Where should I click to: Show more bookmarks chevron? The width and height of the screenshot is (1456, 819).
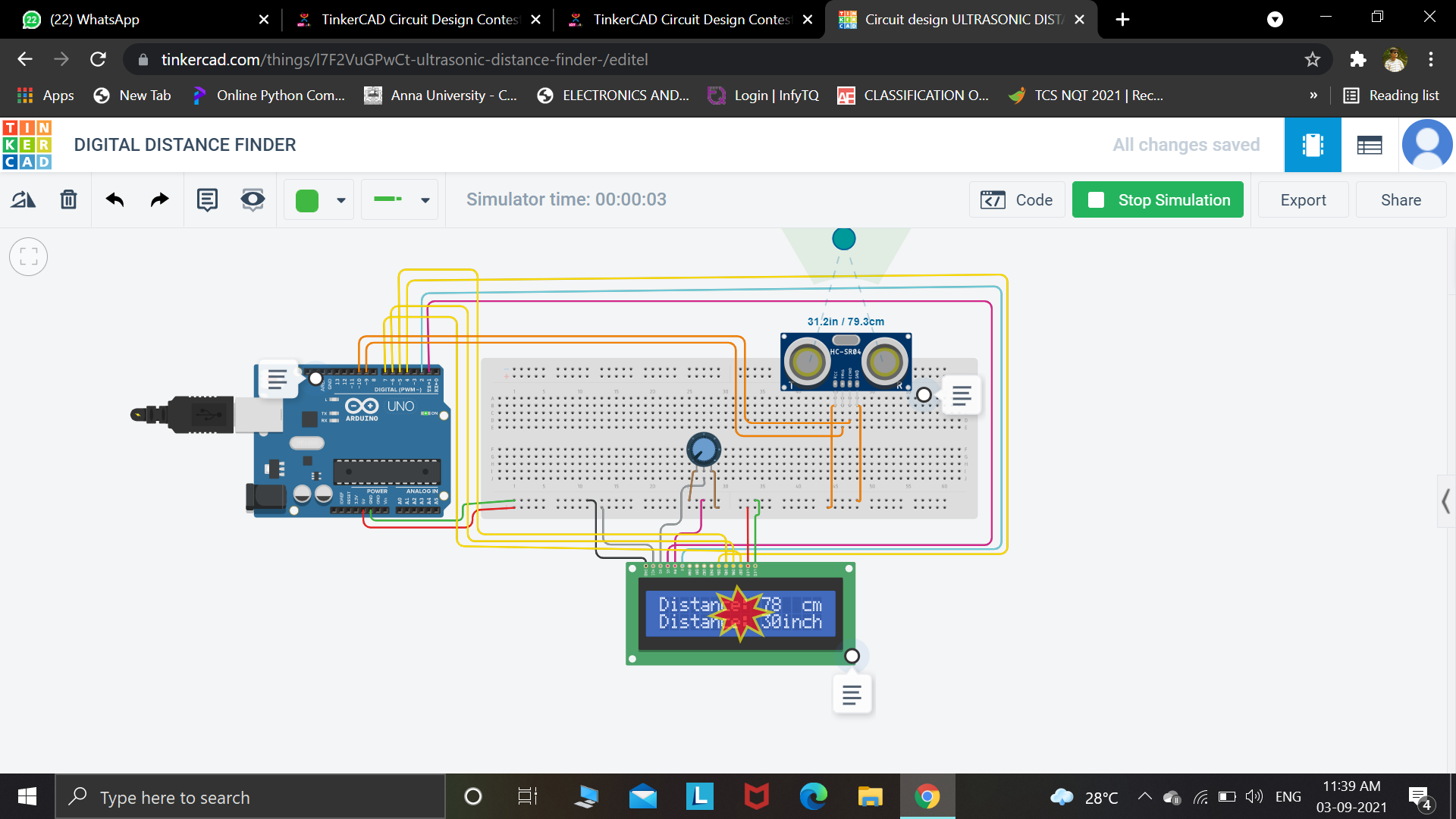pyautogui.click(x=1313, y=96)
